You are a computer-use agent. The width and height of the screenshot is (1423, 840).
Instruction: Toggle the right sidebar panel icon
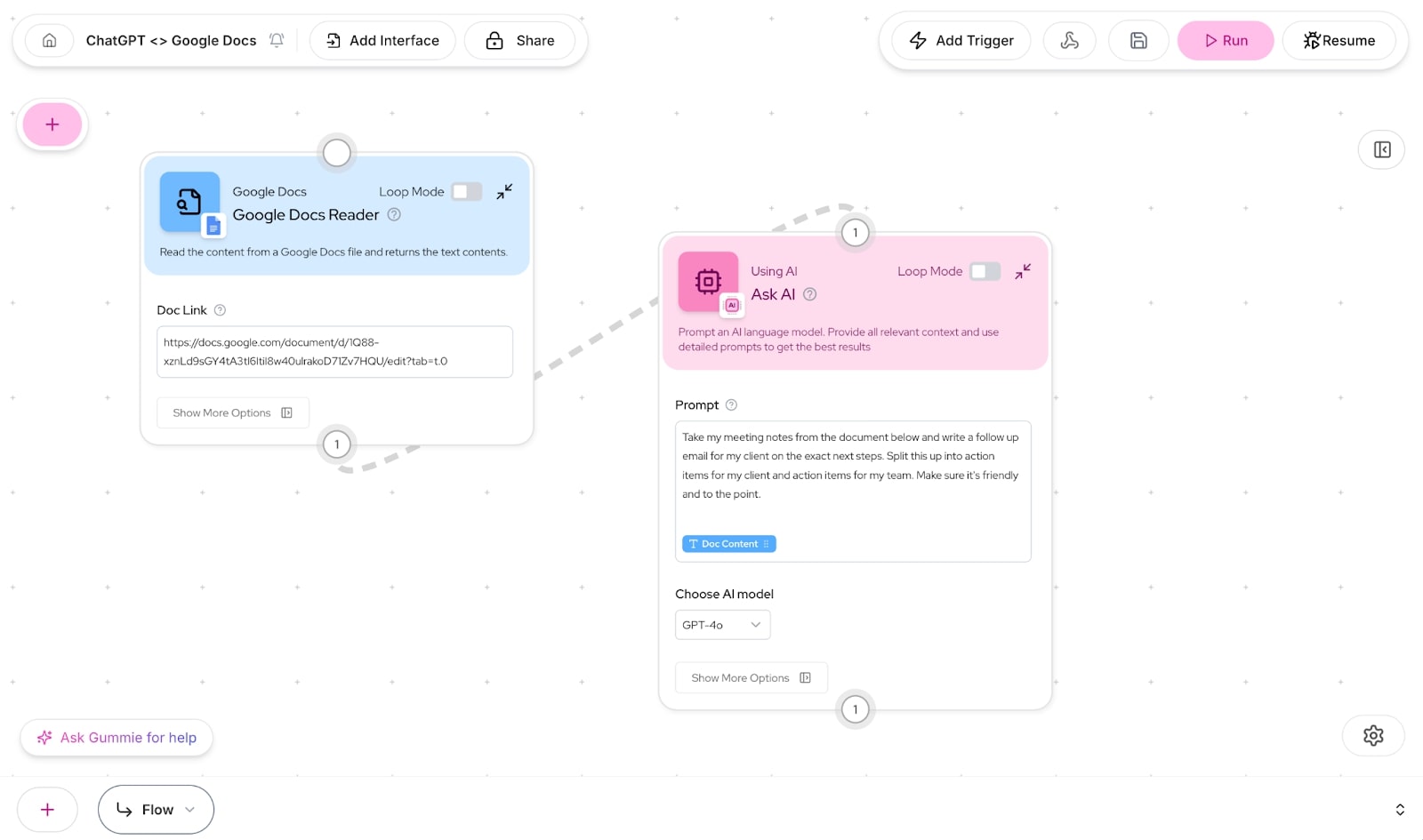tap(1382, 149)
